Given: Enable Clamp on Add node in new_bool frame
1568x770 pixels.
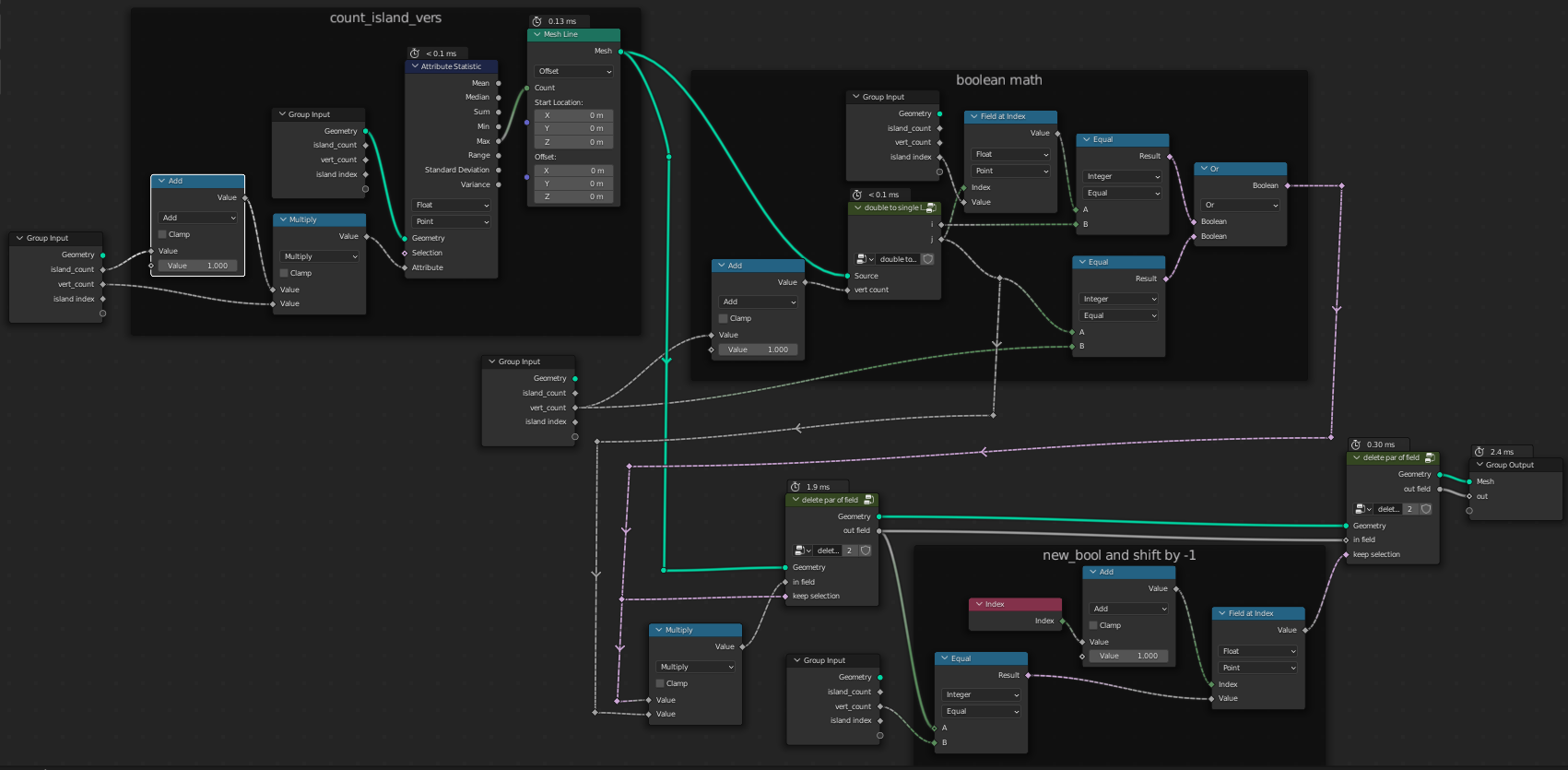Looking at the screenshot, I should click(x=1094, y=625).
